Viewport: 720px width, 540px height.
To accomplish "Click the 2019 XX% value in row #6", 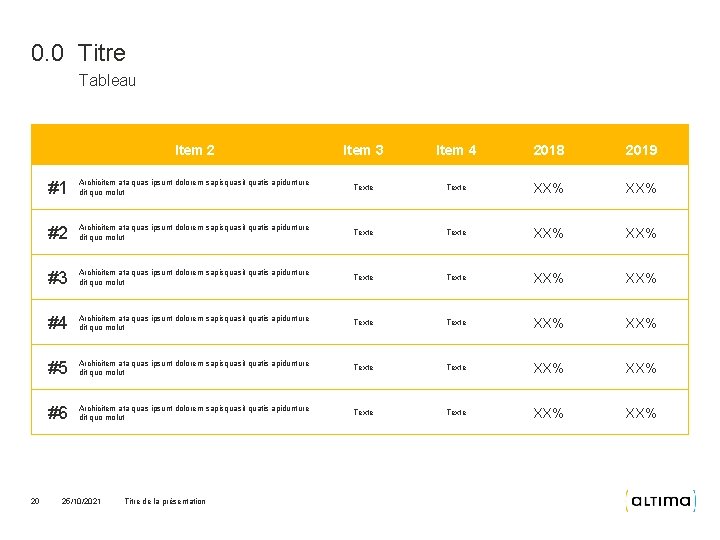I will (x=641, y=413).
